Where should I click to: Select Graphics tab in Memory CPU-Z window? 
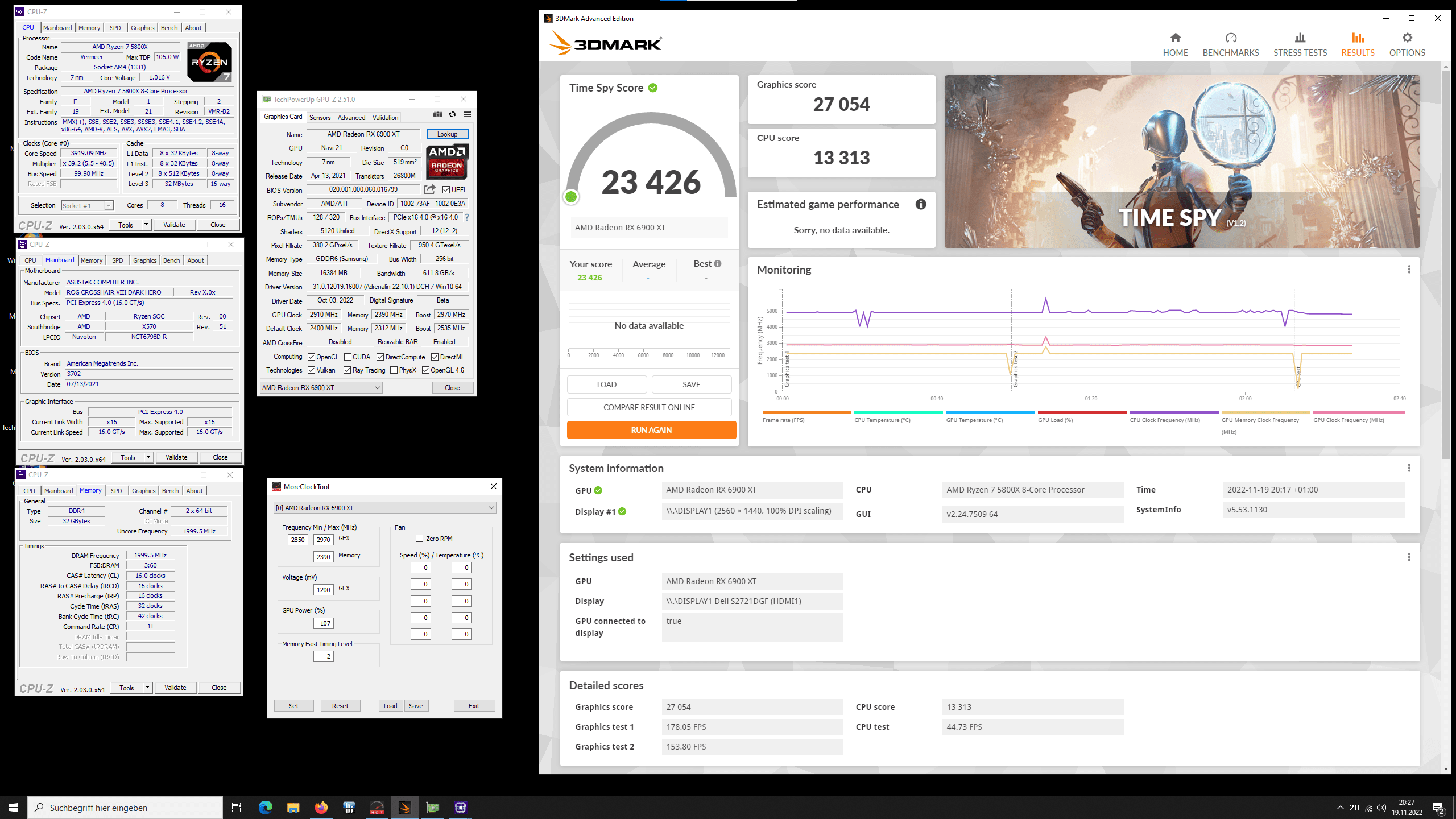(143, 491)
